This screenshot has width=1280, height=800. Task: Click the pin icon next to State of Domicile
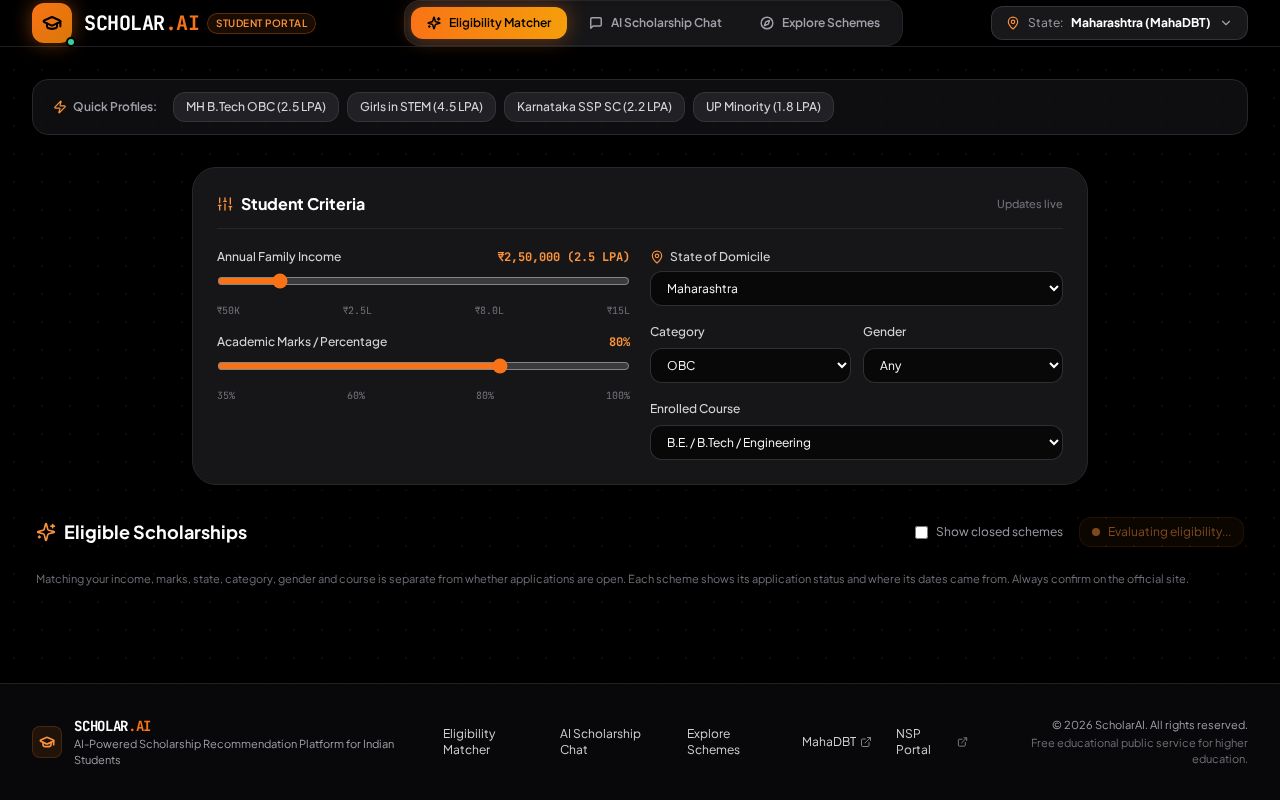pos(657,257)
